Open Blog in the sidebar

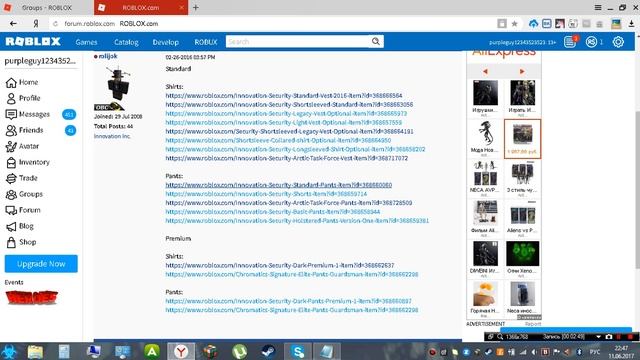click(20, 226)
